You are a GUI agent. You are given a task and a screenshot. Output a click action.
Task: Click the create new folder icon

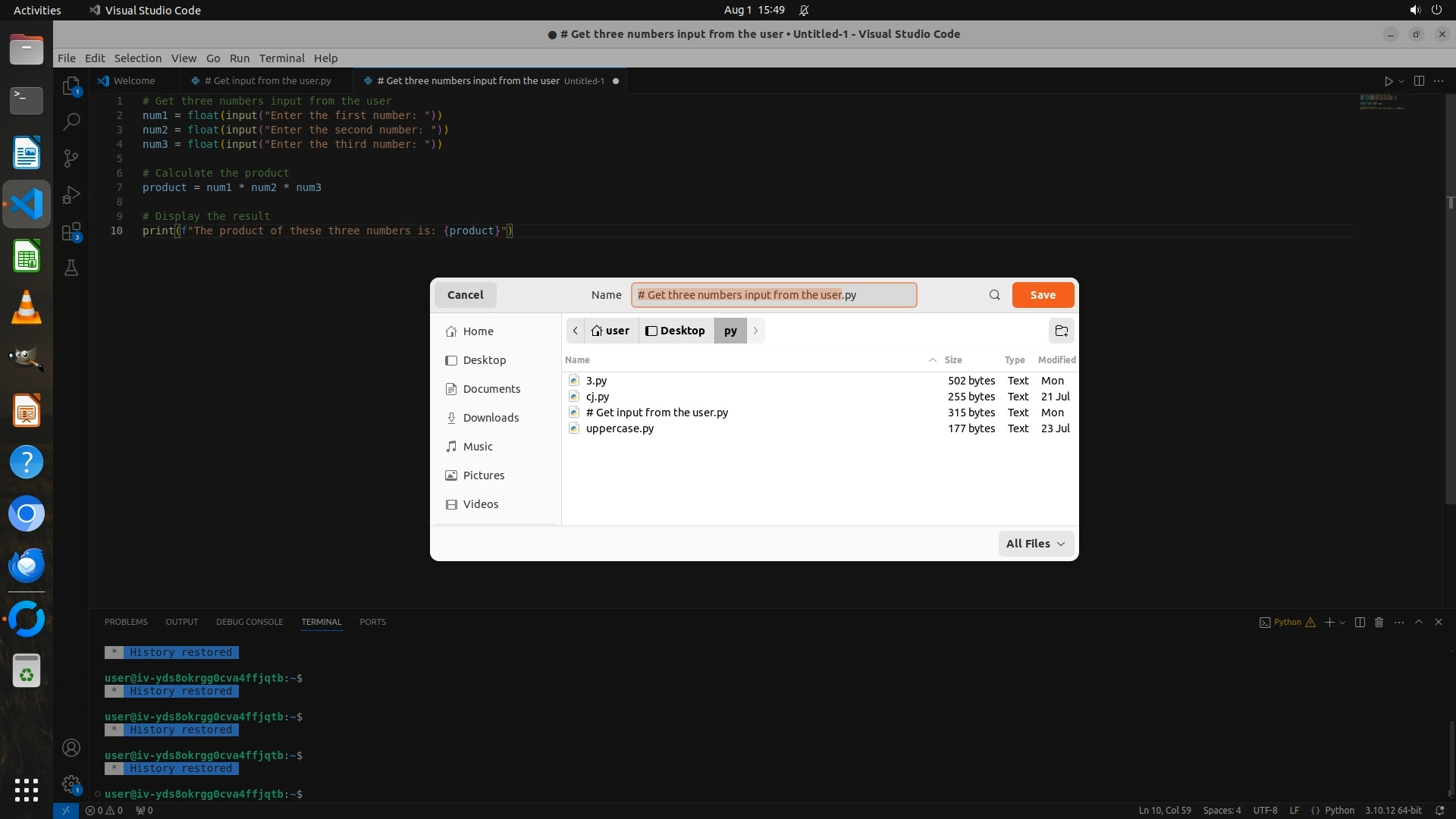[x=1061, y=331]
